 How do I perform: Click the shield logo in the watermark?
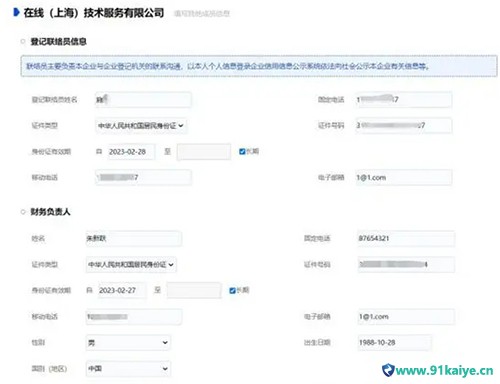tap(388, 370)
